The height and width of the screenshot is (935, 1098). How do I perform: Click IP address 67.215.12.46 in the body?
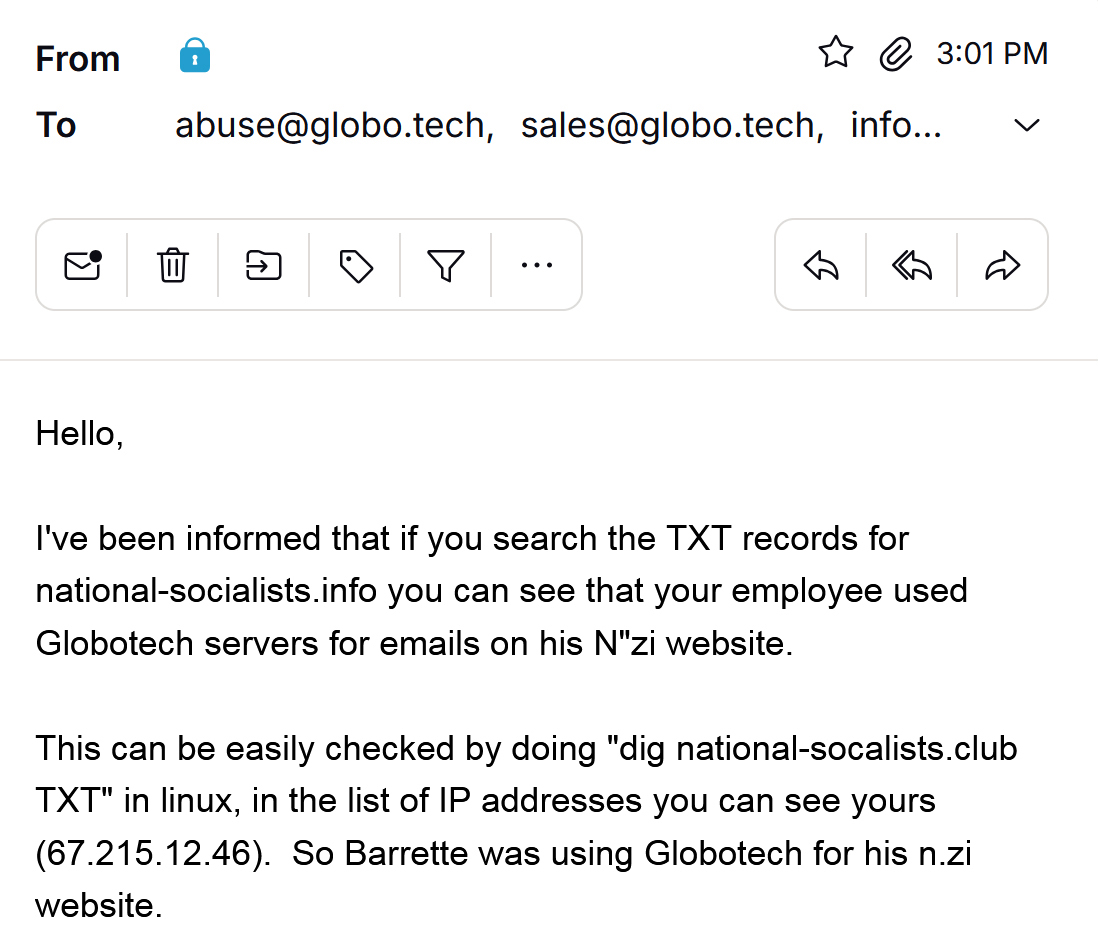[148, 854]
